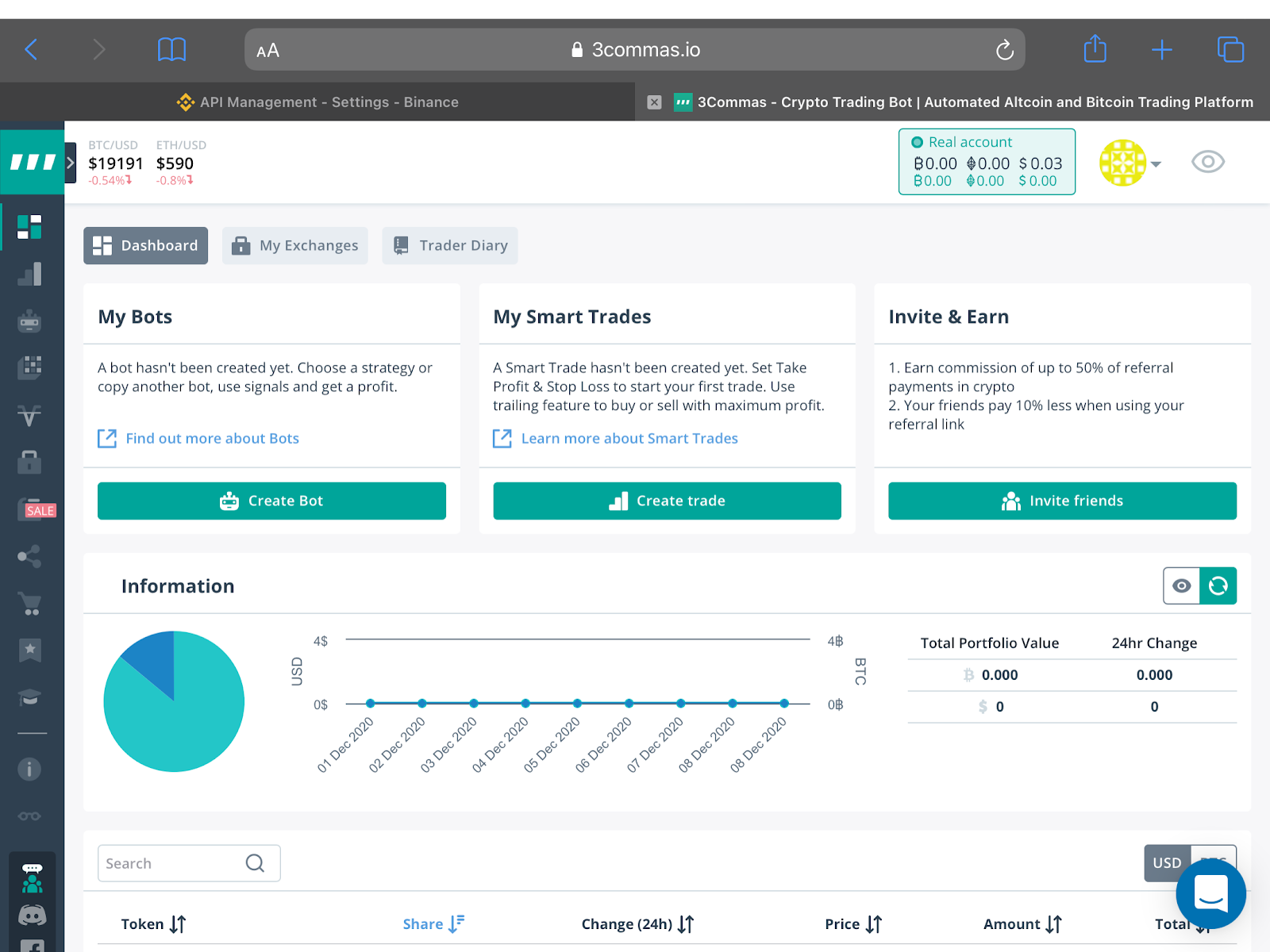The width and height of the screenshot is (1270, 952).
Task: Toggle balance visibility eye in the header
Action: click(x=1208, y=162)
